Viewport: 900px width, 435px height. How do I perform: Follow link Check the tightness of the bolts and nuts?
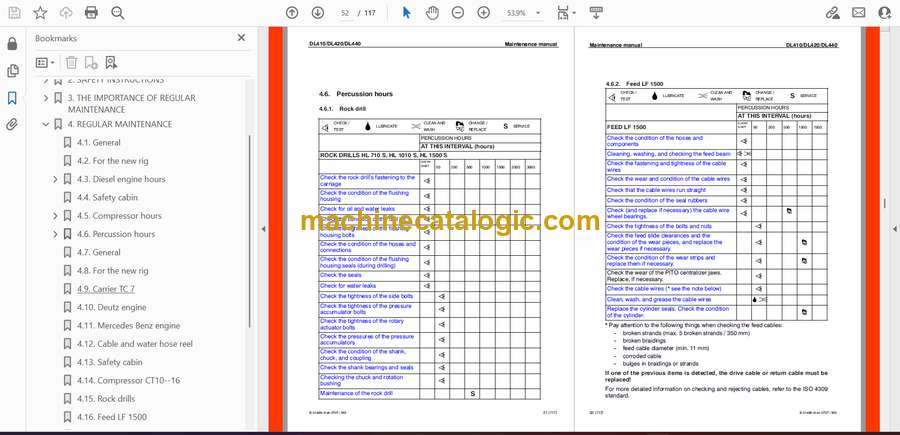[659, 227]
